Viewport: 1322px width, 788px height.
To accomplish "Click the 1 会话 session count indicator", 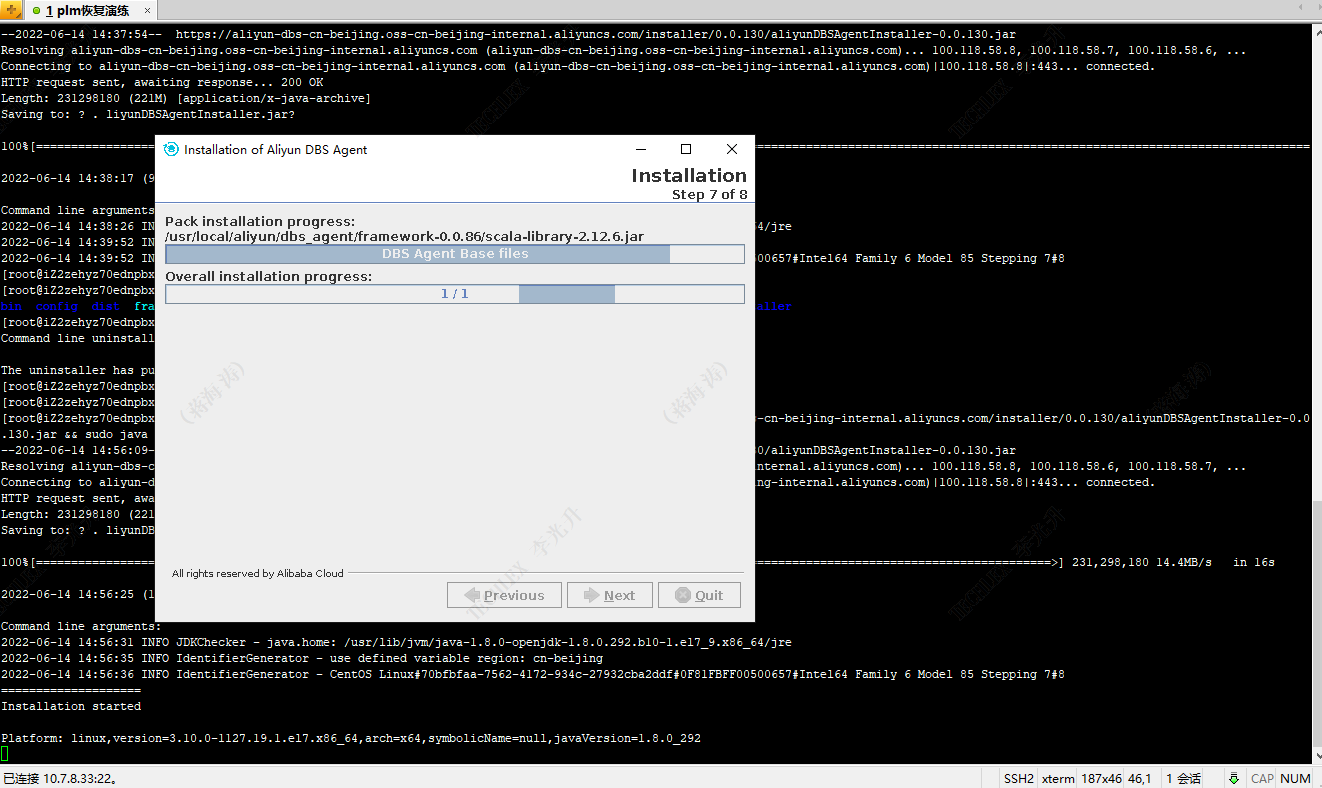I will [x=1183, y=778].
